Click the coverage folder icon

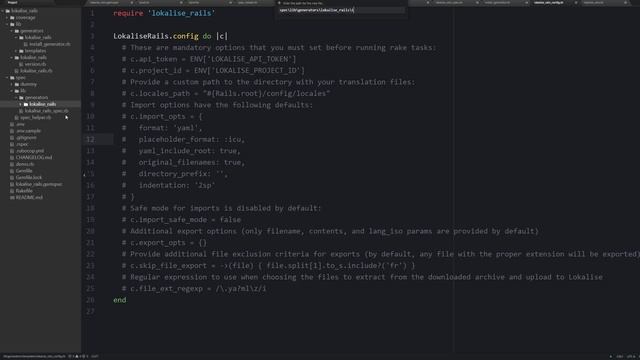[x=12, y=18]
